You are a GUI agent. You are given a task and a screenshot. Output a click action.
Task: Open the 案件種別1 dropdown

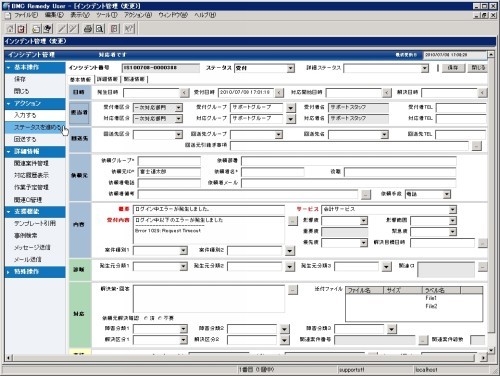click(183, 251)
